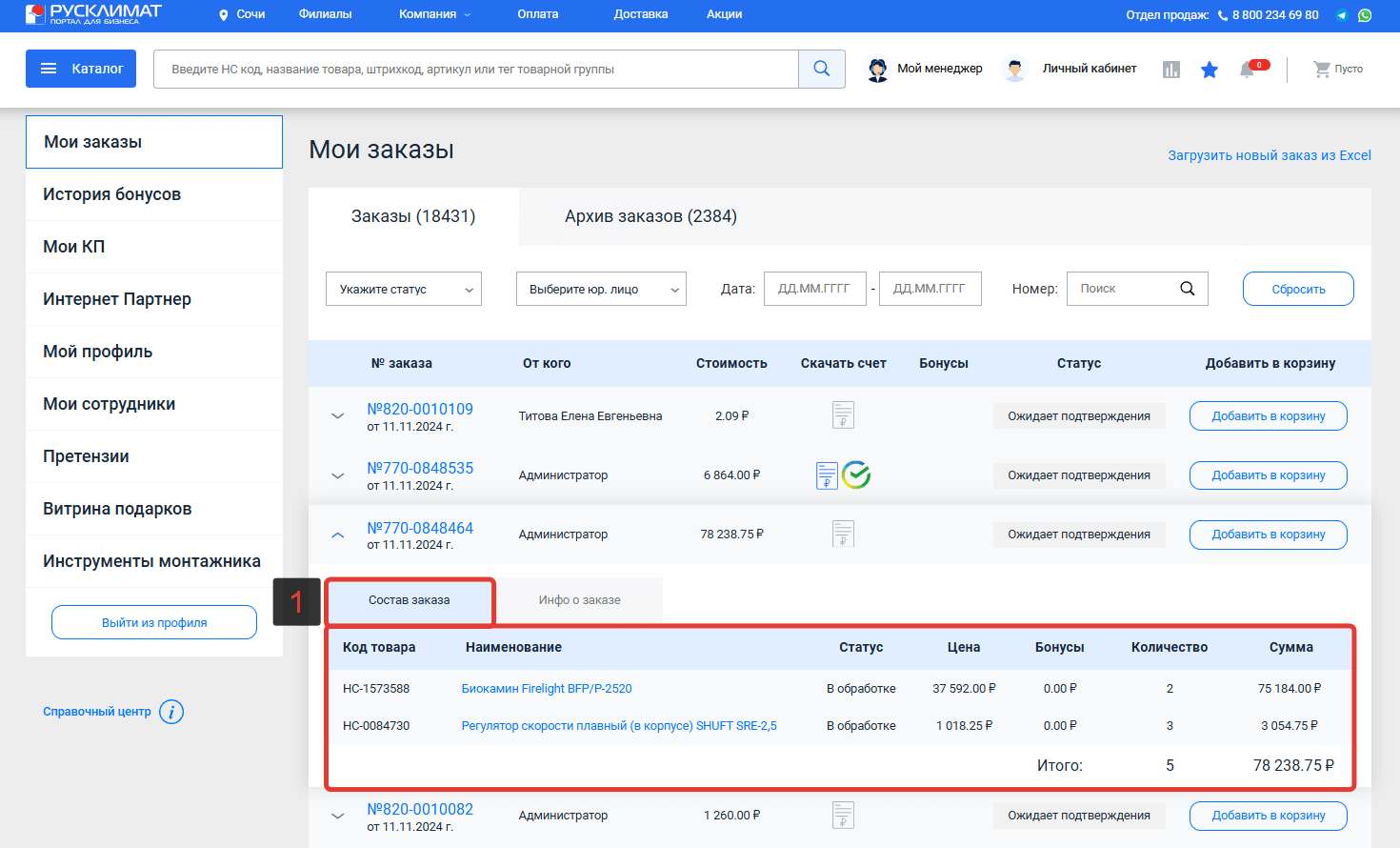Click the Личный кабинет avatar icon
Screen dimensions: 1400x848
(x=1015, y=70)
